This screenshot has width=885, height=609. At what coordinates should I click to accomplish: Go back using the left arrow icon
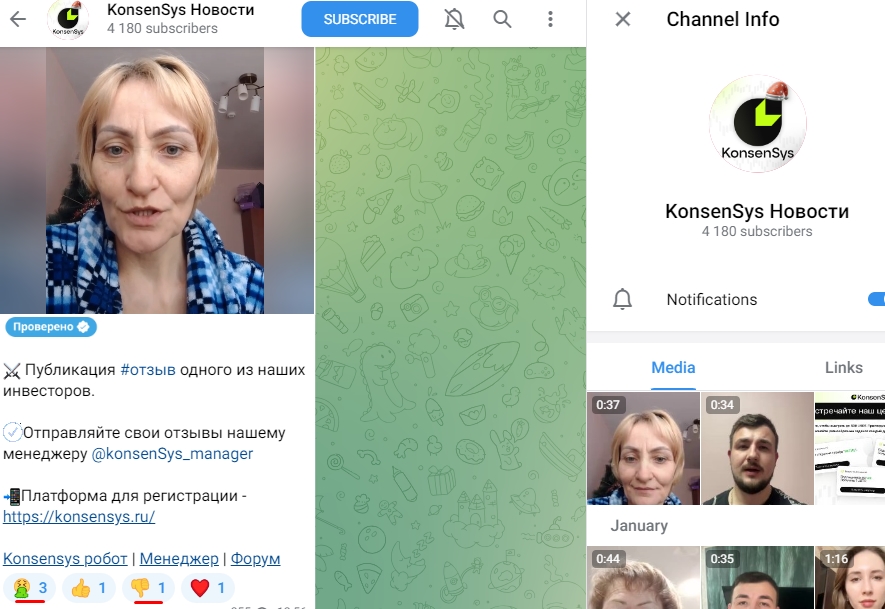point(18,19)
